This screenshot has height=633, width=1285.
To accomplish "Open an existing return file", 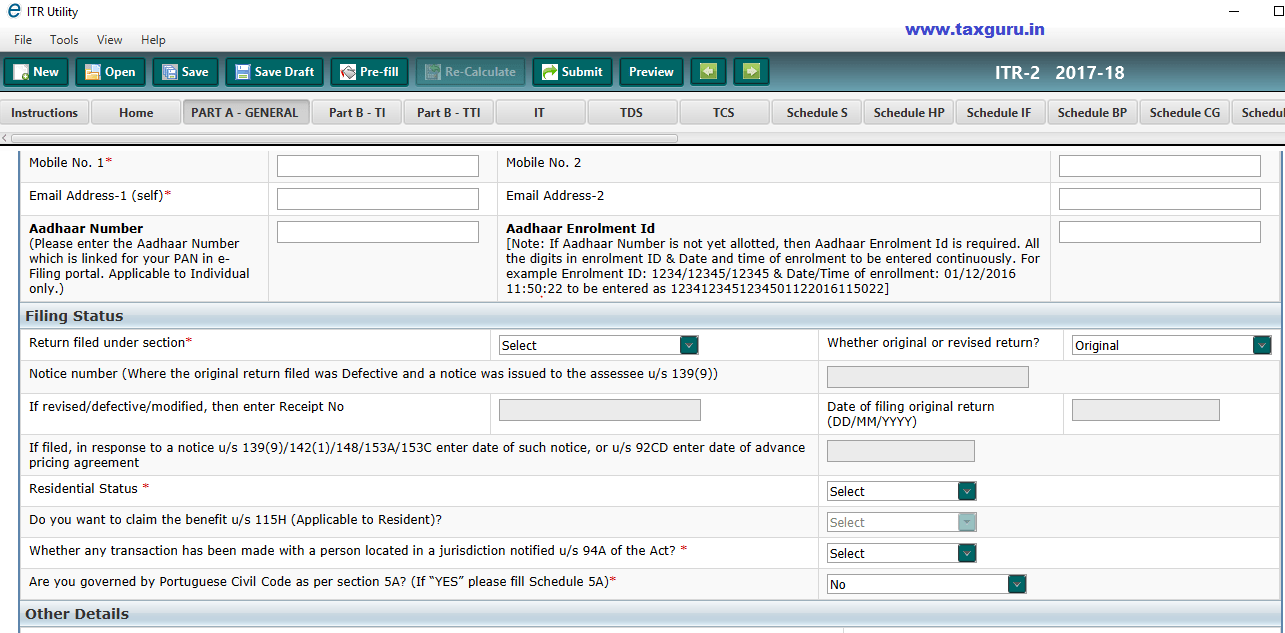I will point(110,71).
